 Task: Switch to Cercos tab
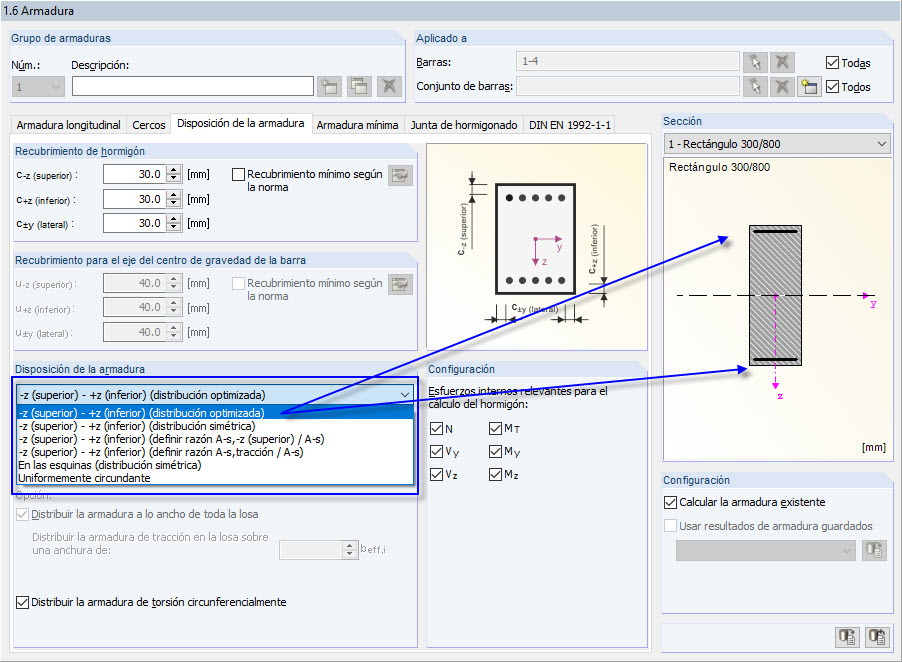[x=148, y=125]
